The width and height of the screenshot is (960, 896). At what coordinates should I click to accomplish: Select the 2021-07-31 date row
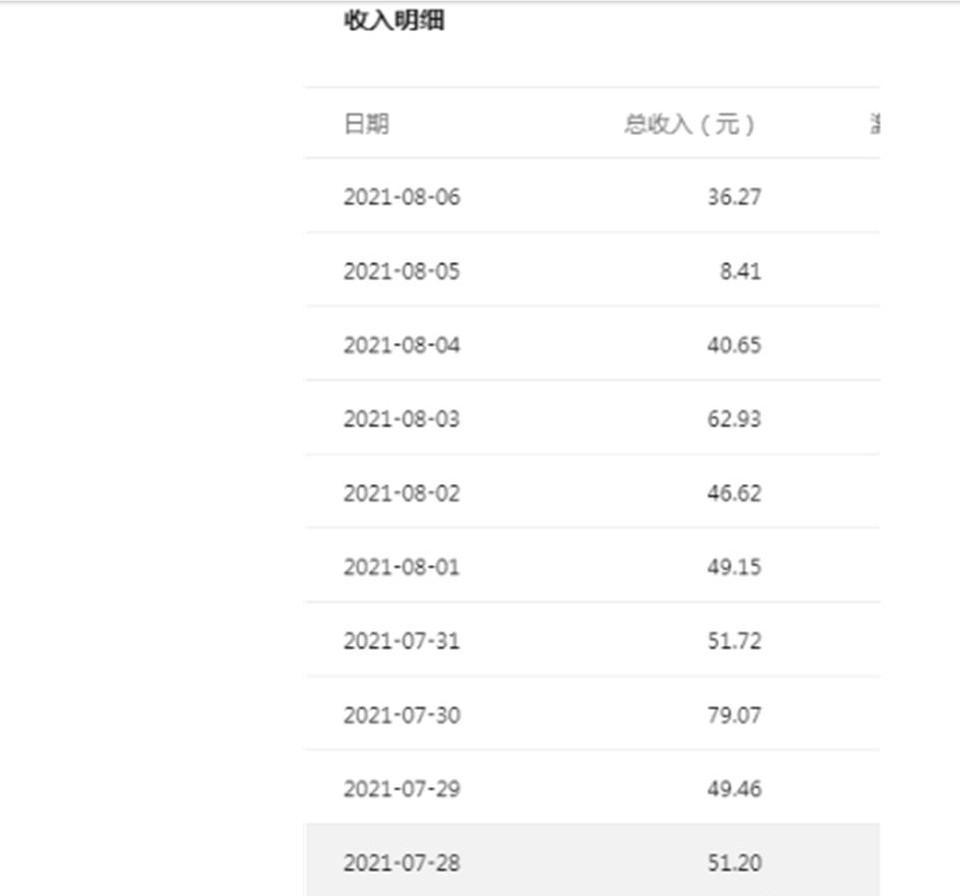coord(402,641)
